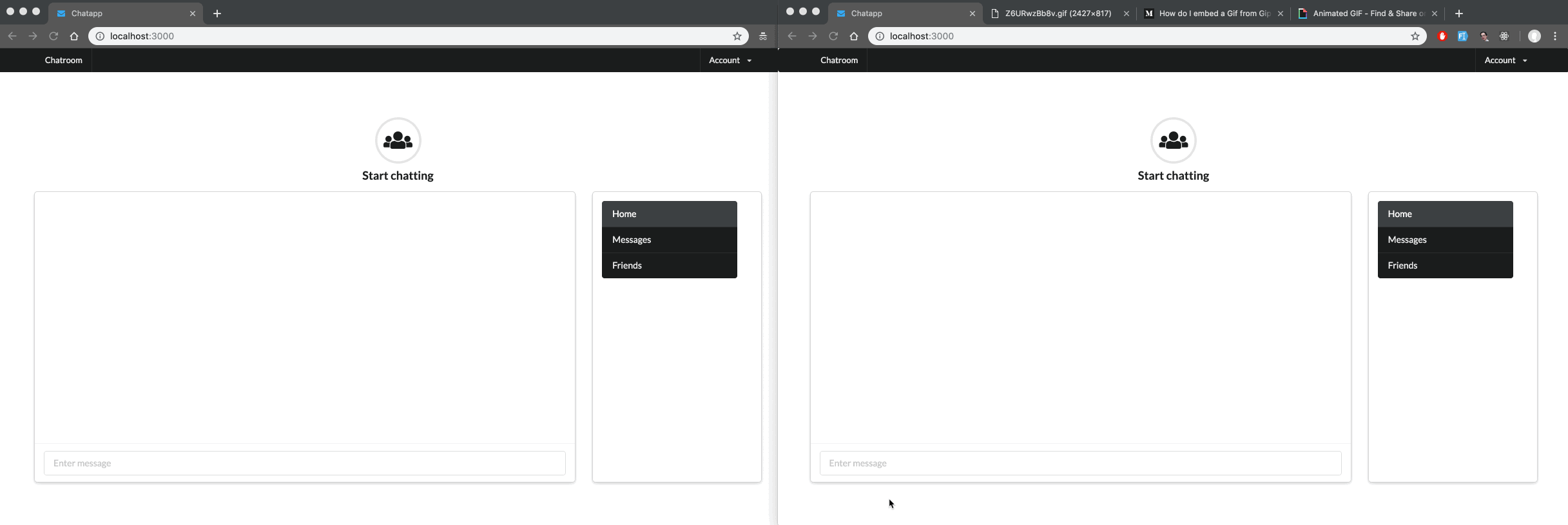
Task: Open the React DevTools extension icon
Action: pyautogui.click(x=1504, y=36)
